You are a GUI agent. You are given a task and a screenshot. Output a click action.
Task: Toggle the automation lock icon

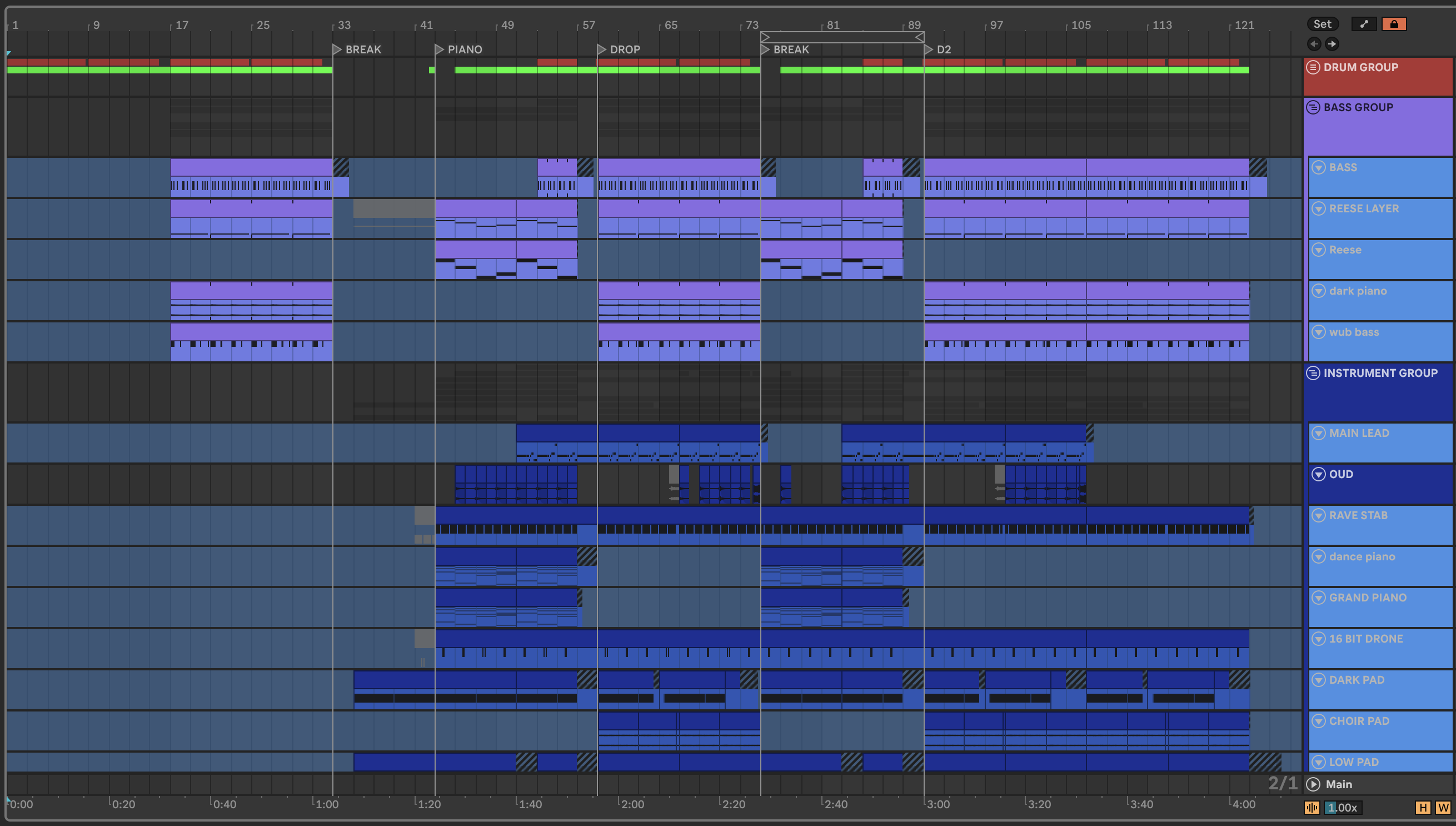point(1394,24)
